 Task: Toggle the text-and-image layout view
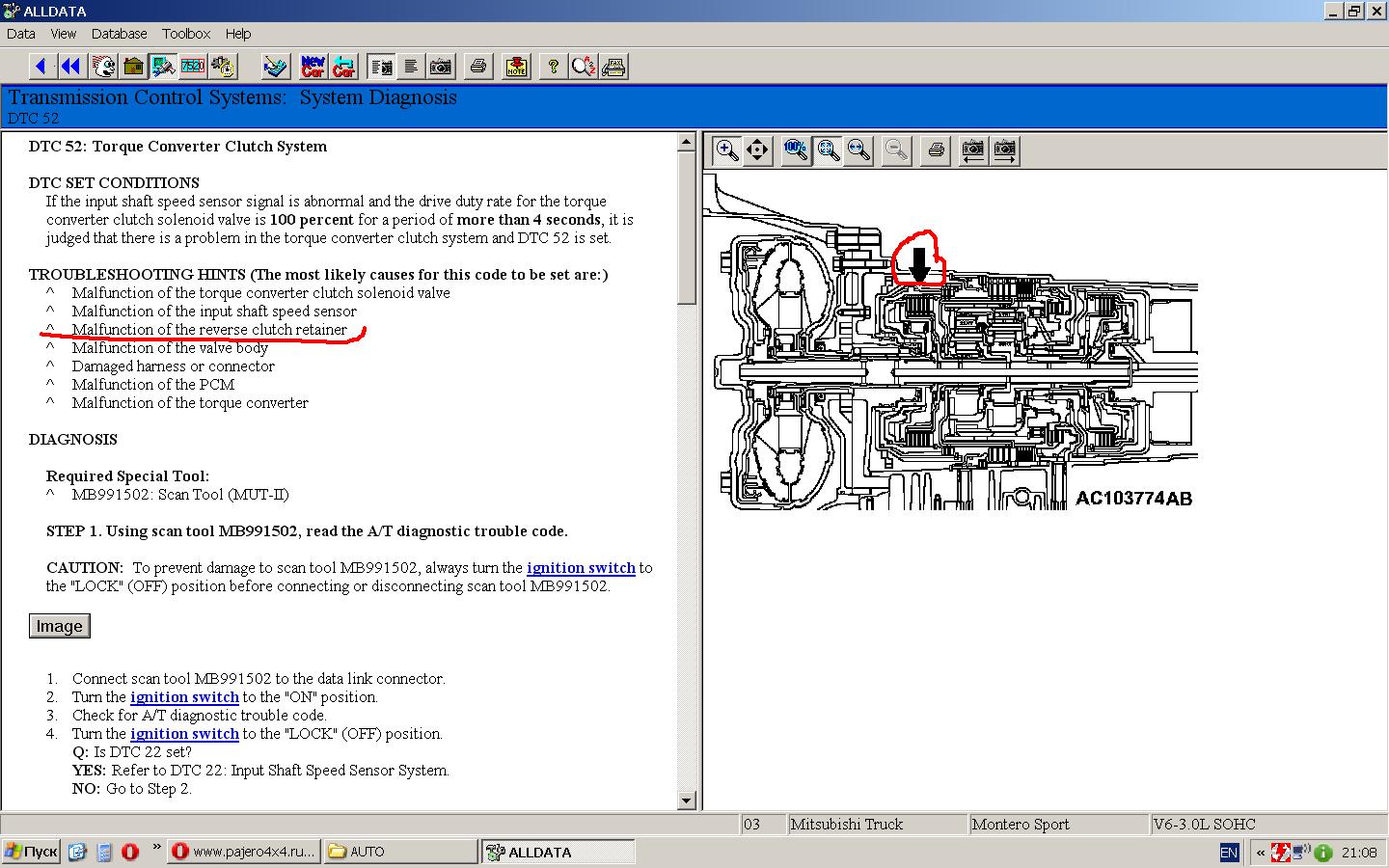pyautogui.click(x=382, y=67)
